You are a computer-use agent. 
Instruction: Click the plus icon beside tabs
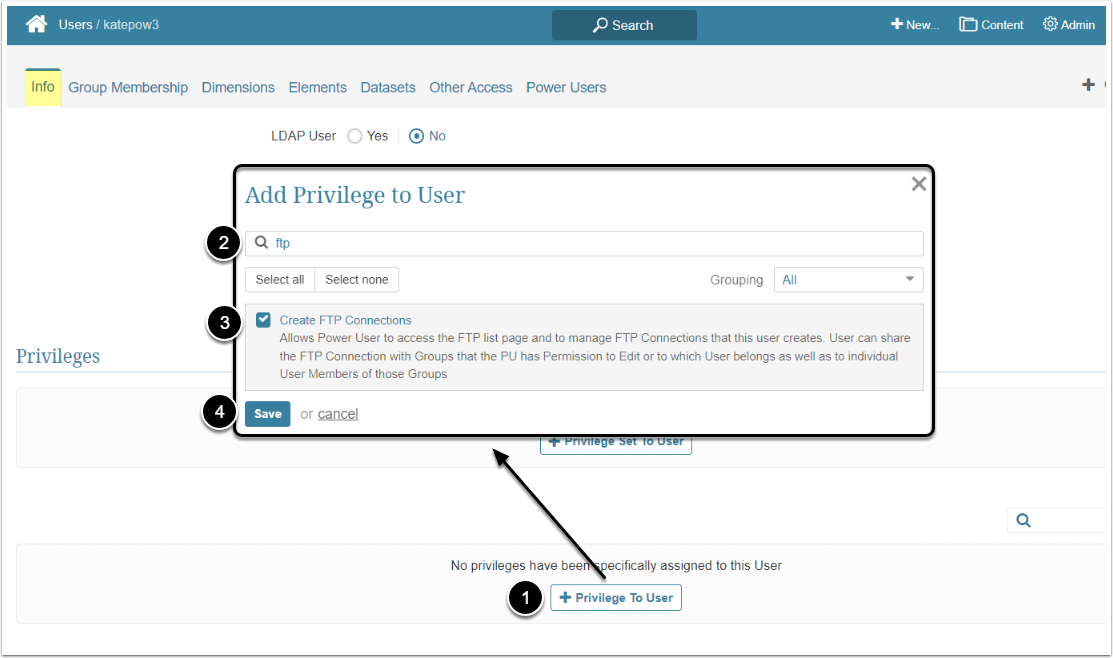[x=1088, y=85]
